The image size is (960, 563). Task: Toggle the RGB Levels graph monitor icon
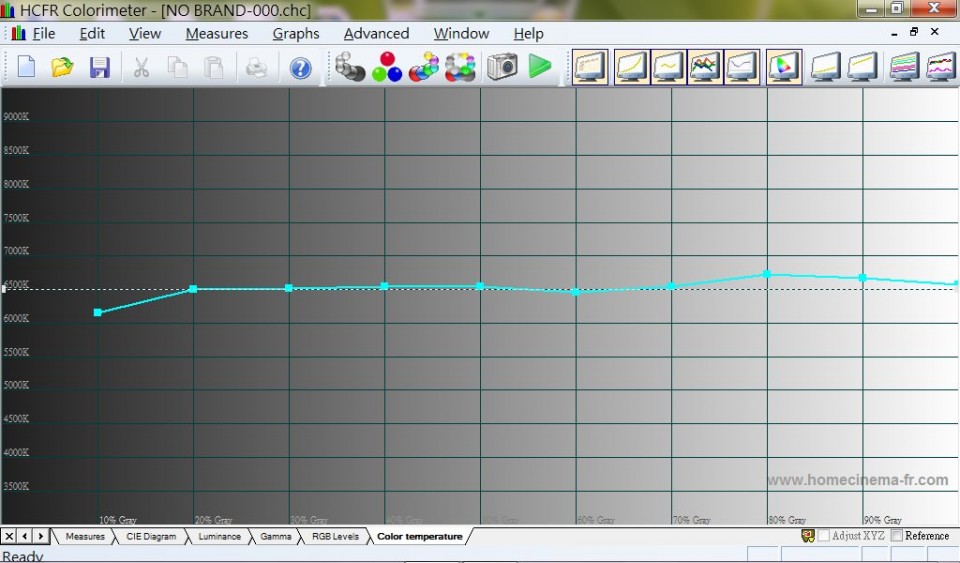(705, 67)
